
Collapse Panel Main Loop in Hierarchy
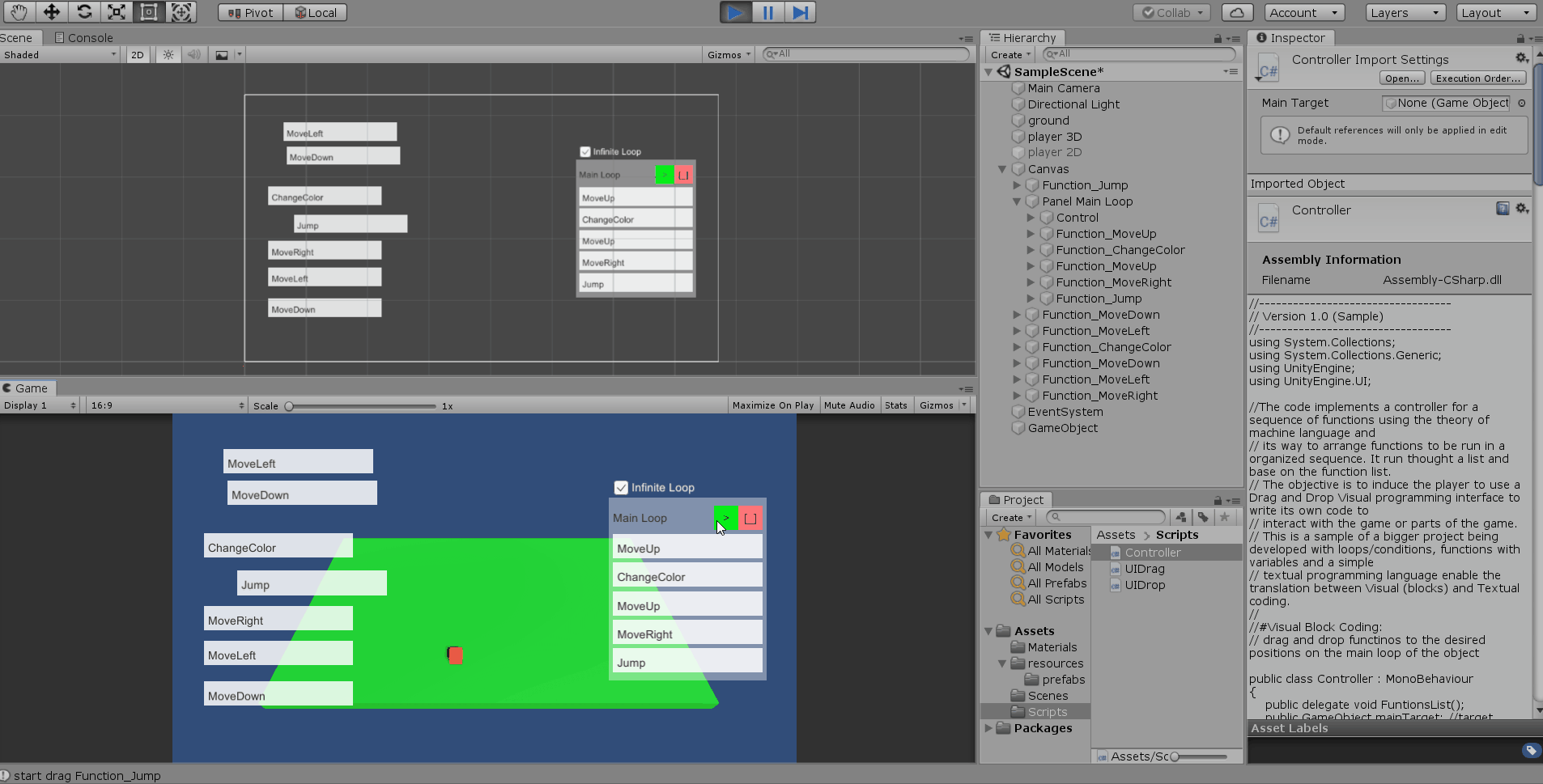[x=1017, y=201]
